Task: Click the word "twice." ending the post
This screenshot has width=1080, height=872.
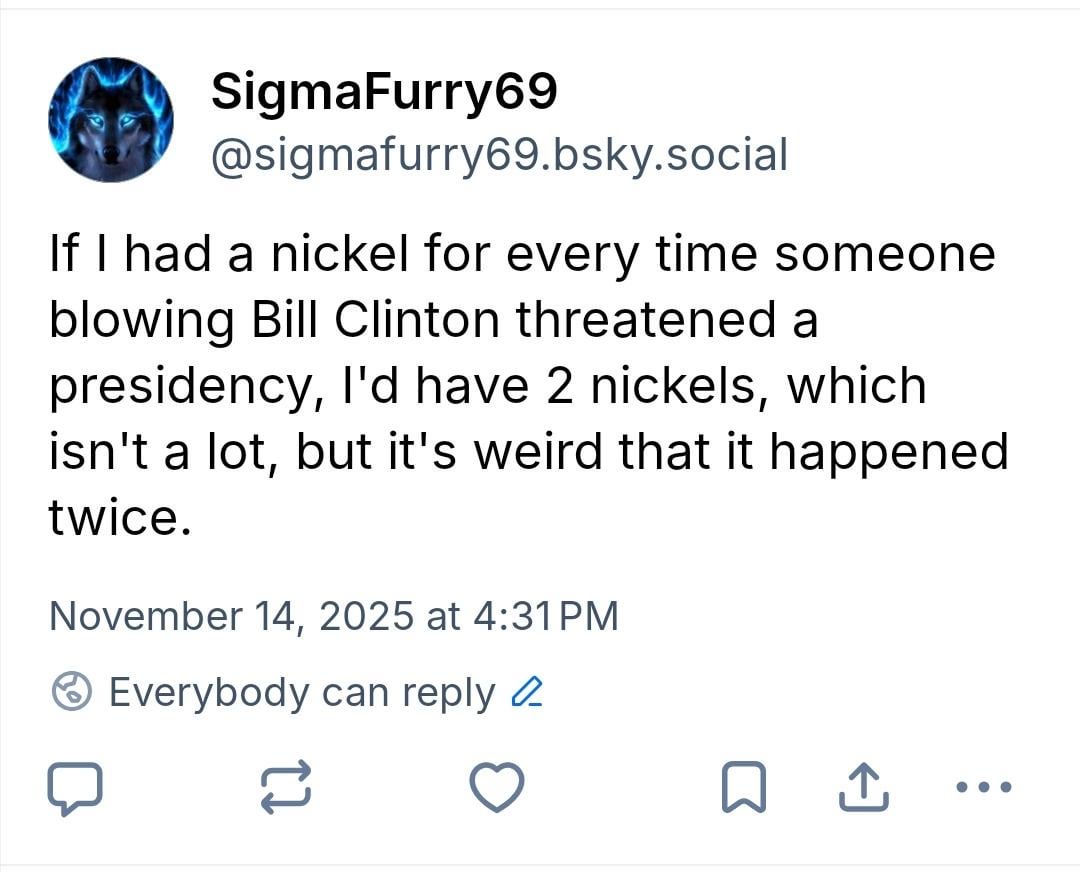Action: click(x=119, y=518)
